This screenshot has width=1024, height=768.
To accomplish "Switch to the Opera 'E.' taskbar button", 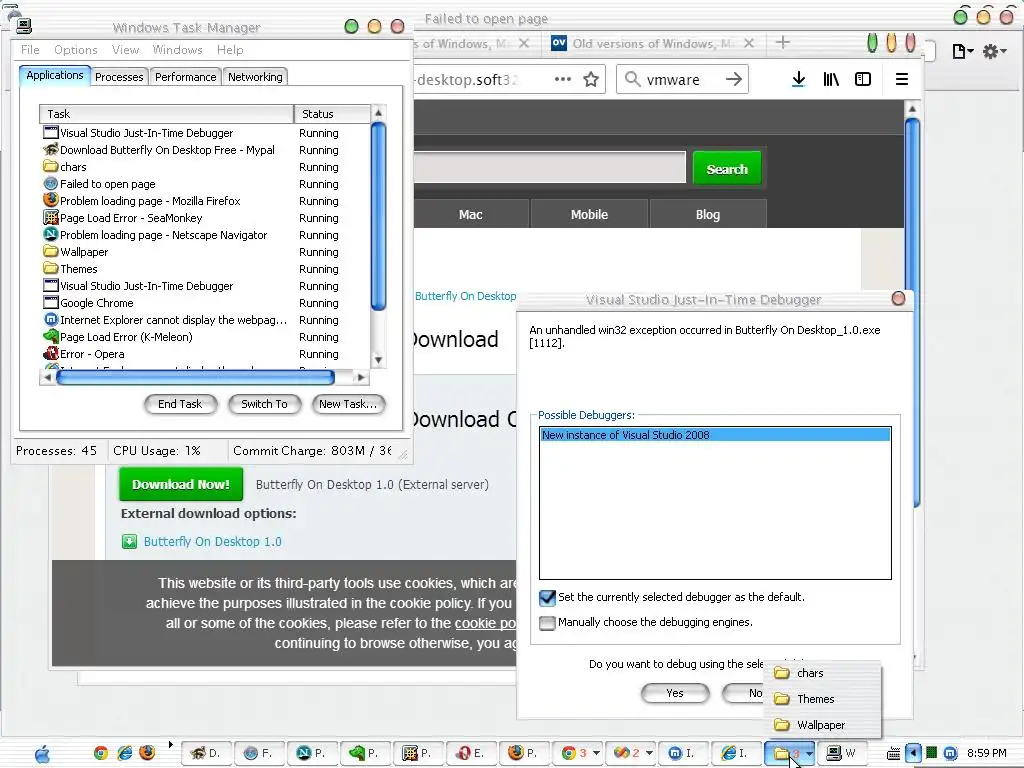I will (x=470, y=753).
